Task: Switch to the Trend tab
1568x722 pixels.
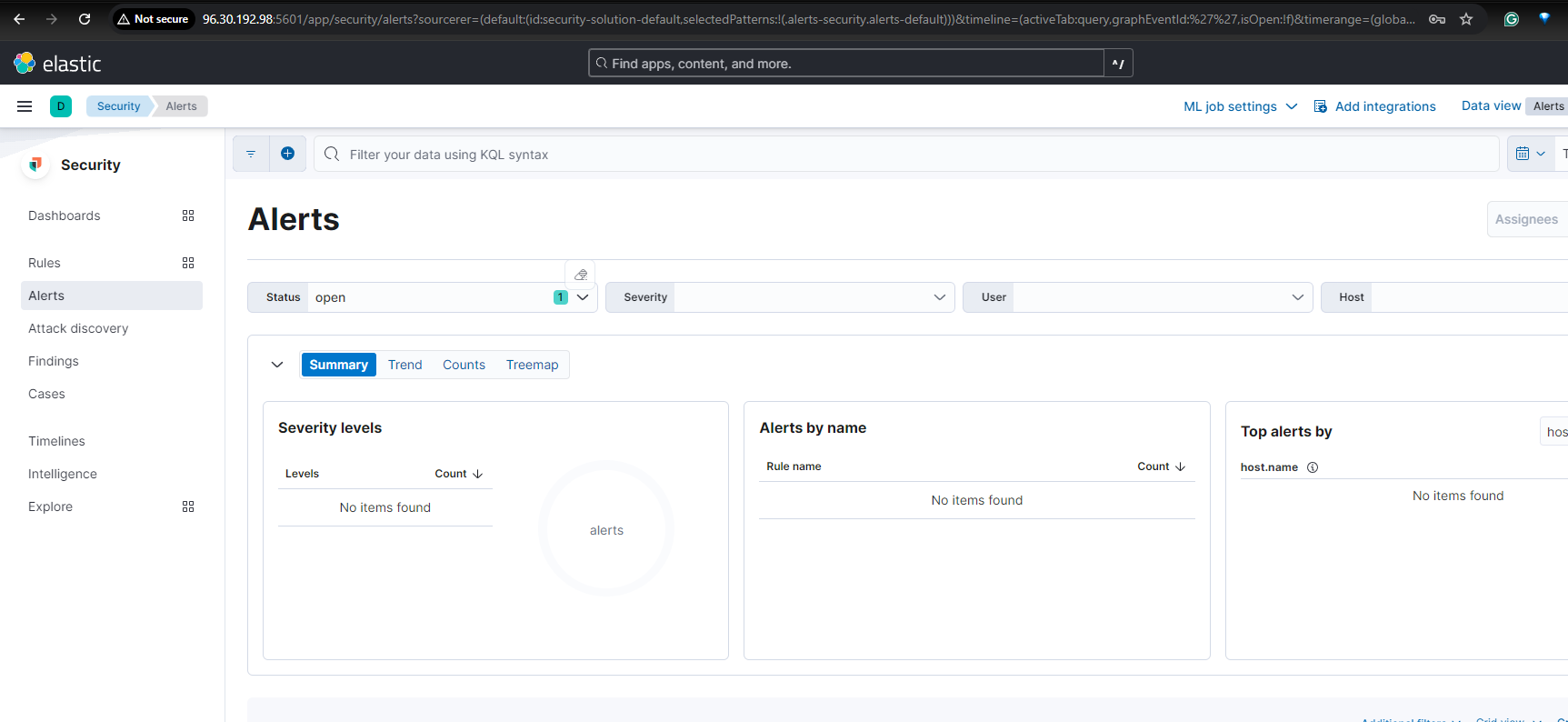Action: (404, 365)
